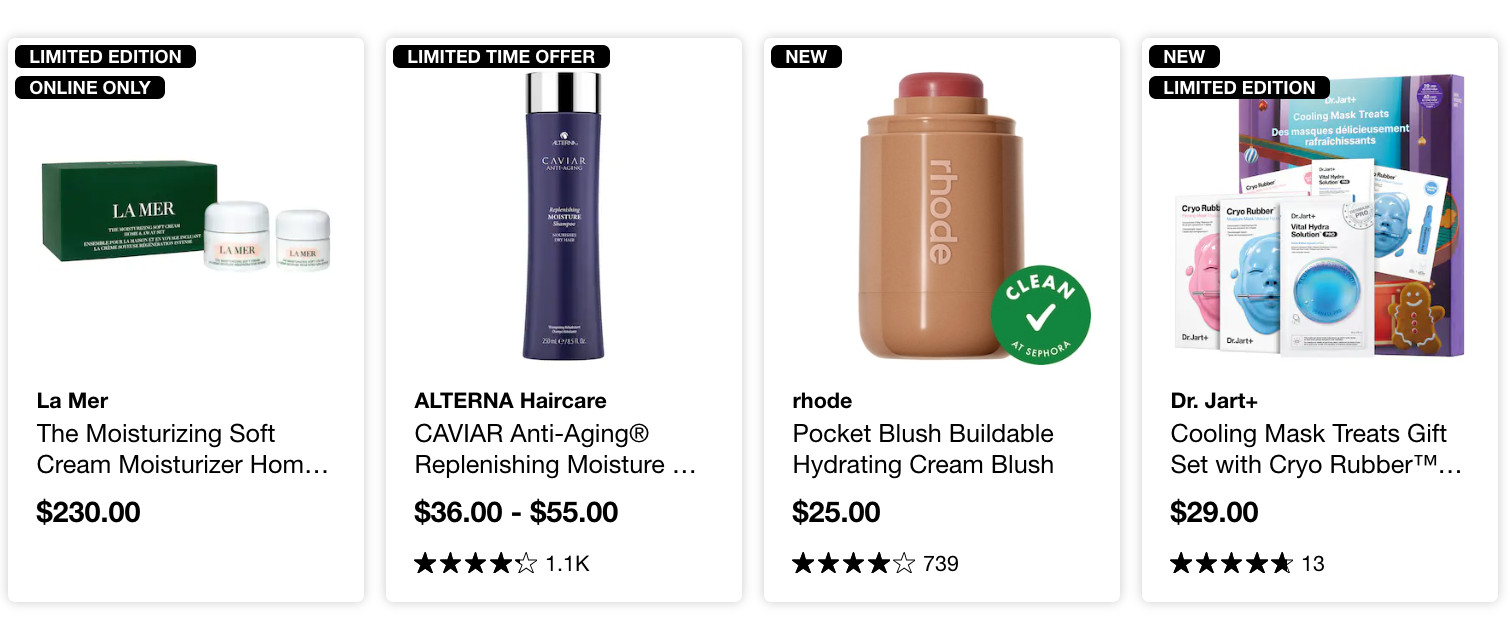Open the ALTERNA Caviar shampoo bottle image
This screenshot has height=636, width=1510.
(x=563, y=216)
